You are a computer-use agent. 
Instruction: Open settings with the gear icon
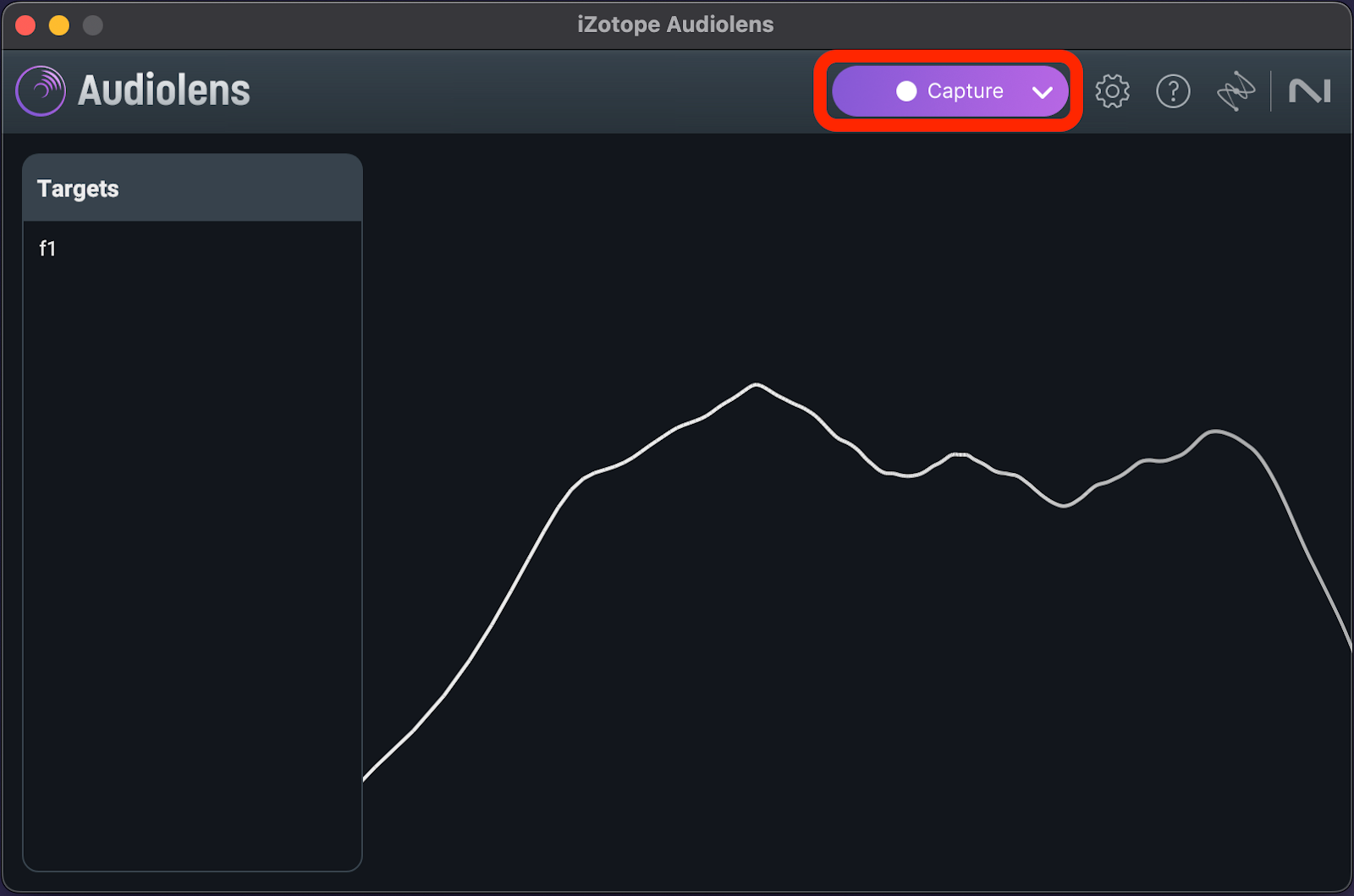[1112, 91]
